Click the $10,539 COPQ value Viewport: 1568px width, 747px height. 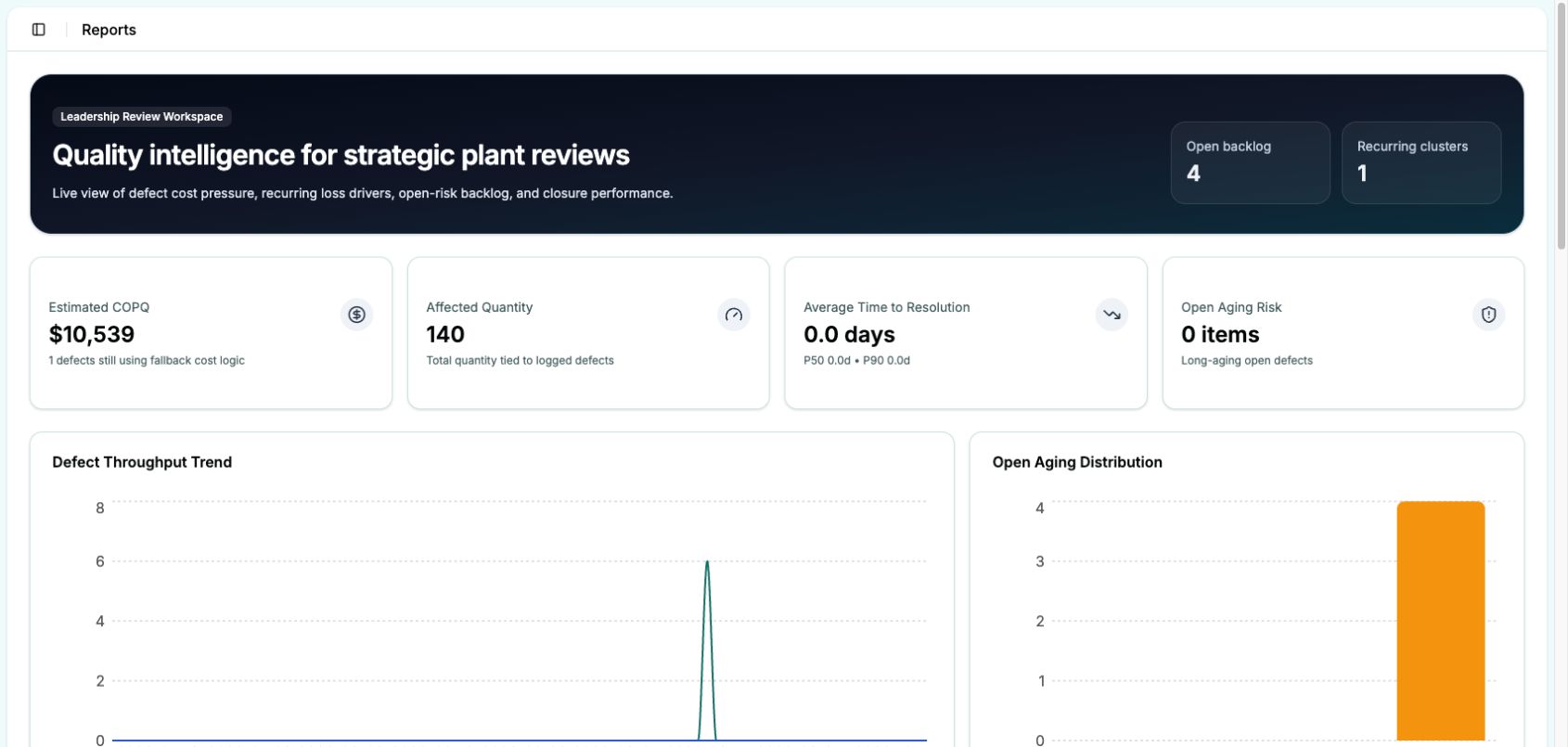[x=92, y=334]
